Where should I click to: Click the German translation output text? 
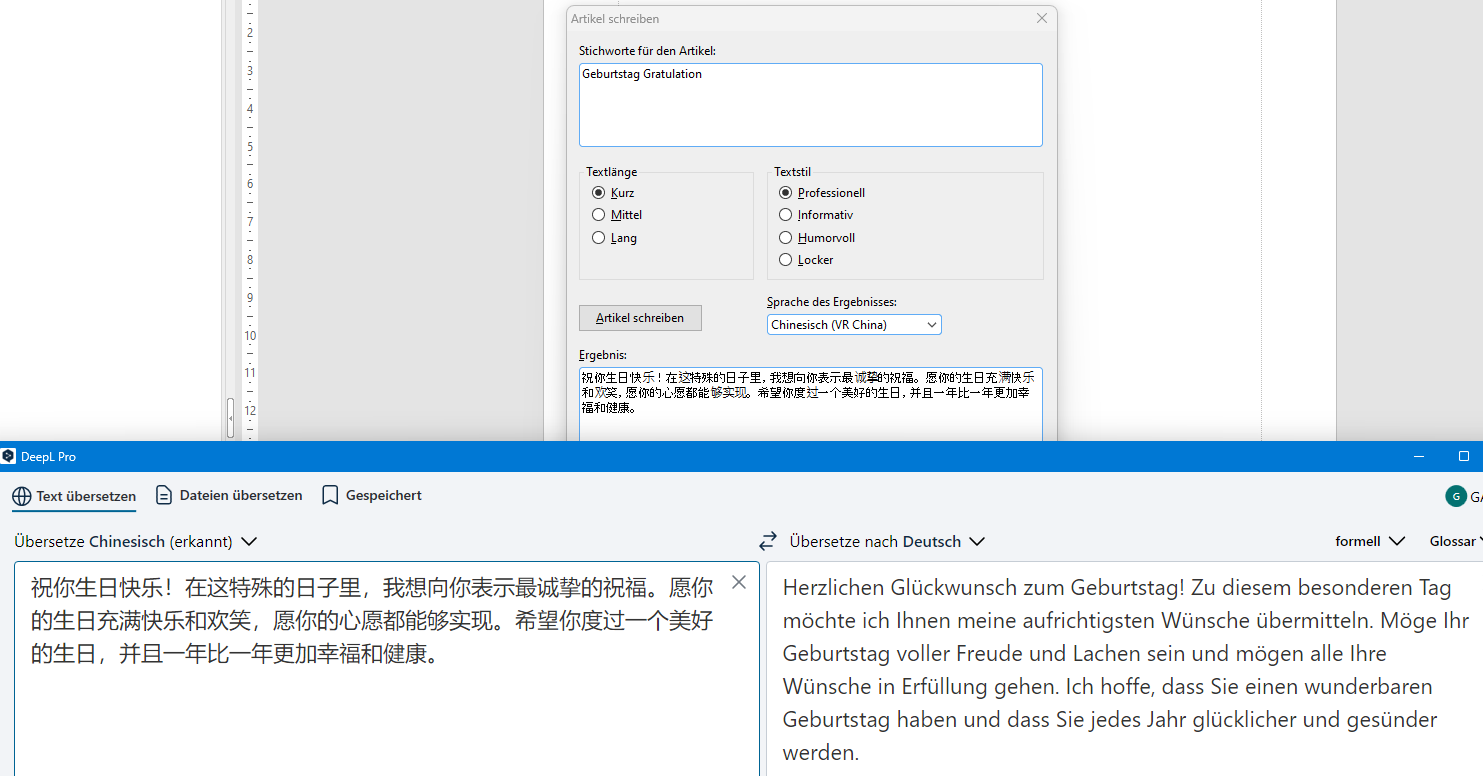1126,670
